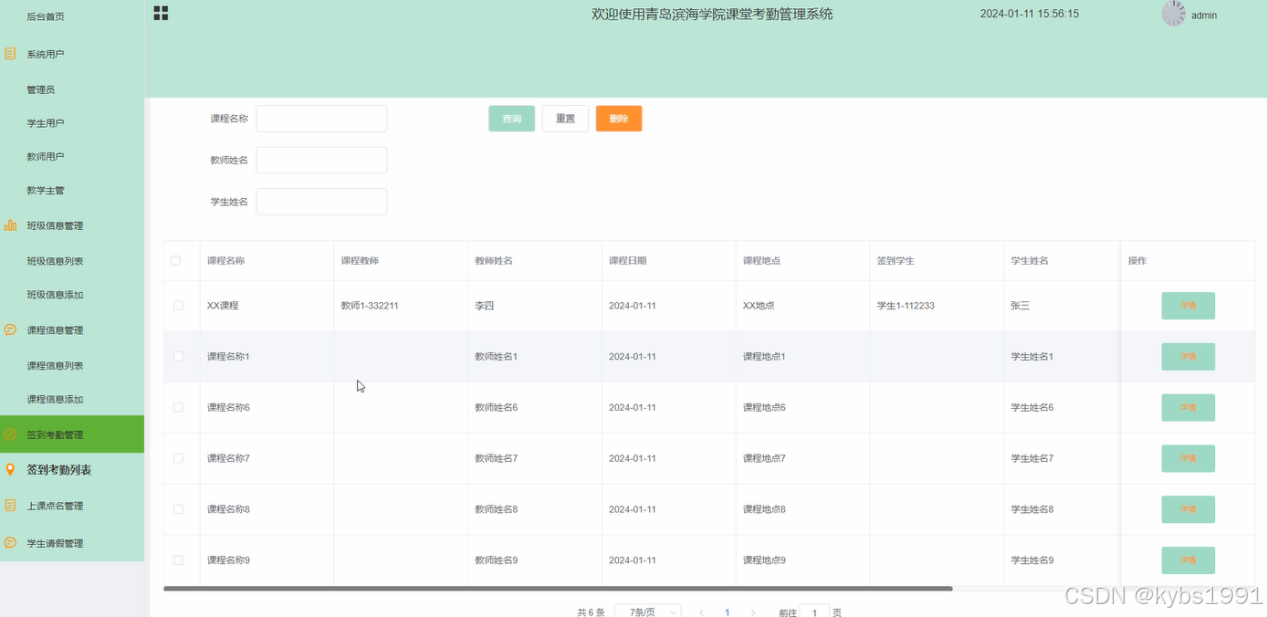Focus the 教师姓名 search field

(322, 160)
